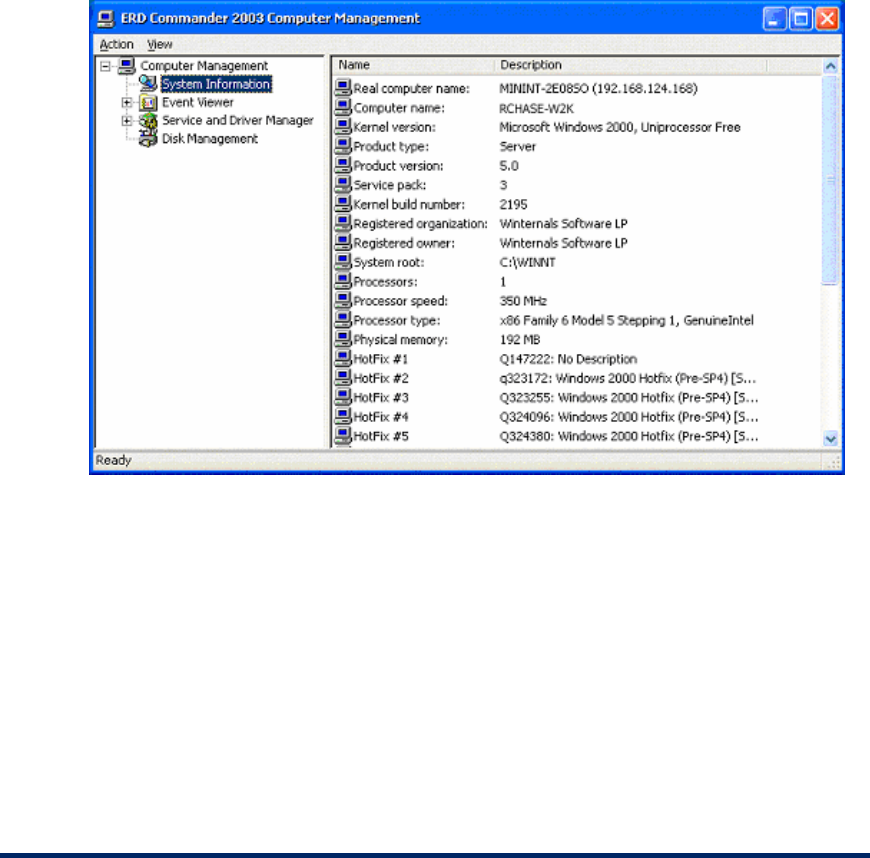Image resolution: width=870 pixels, height=858 pixels.
Task: Click the Event Viewer tree icon
Action: pos(148,102)
